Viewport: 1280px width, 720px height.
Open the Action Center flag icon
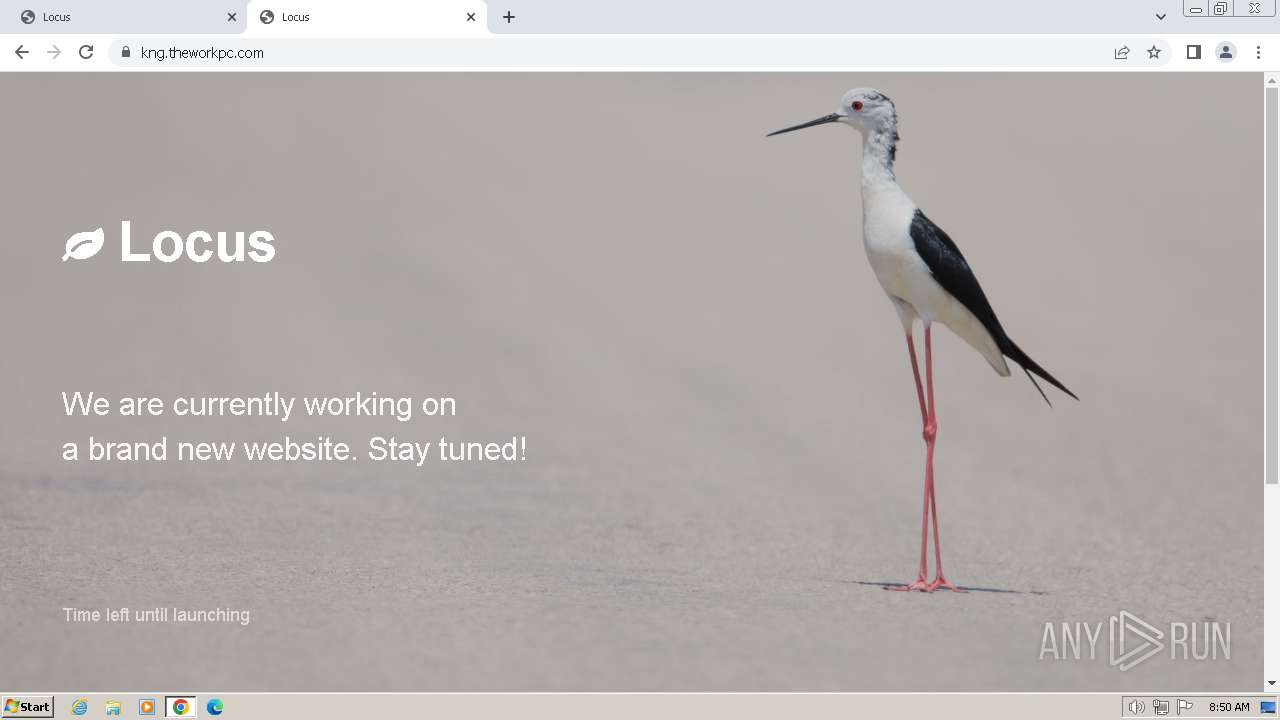(1185, 707)
